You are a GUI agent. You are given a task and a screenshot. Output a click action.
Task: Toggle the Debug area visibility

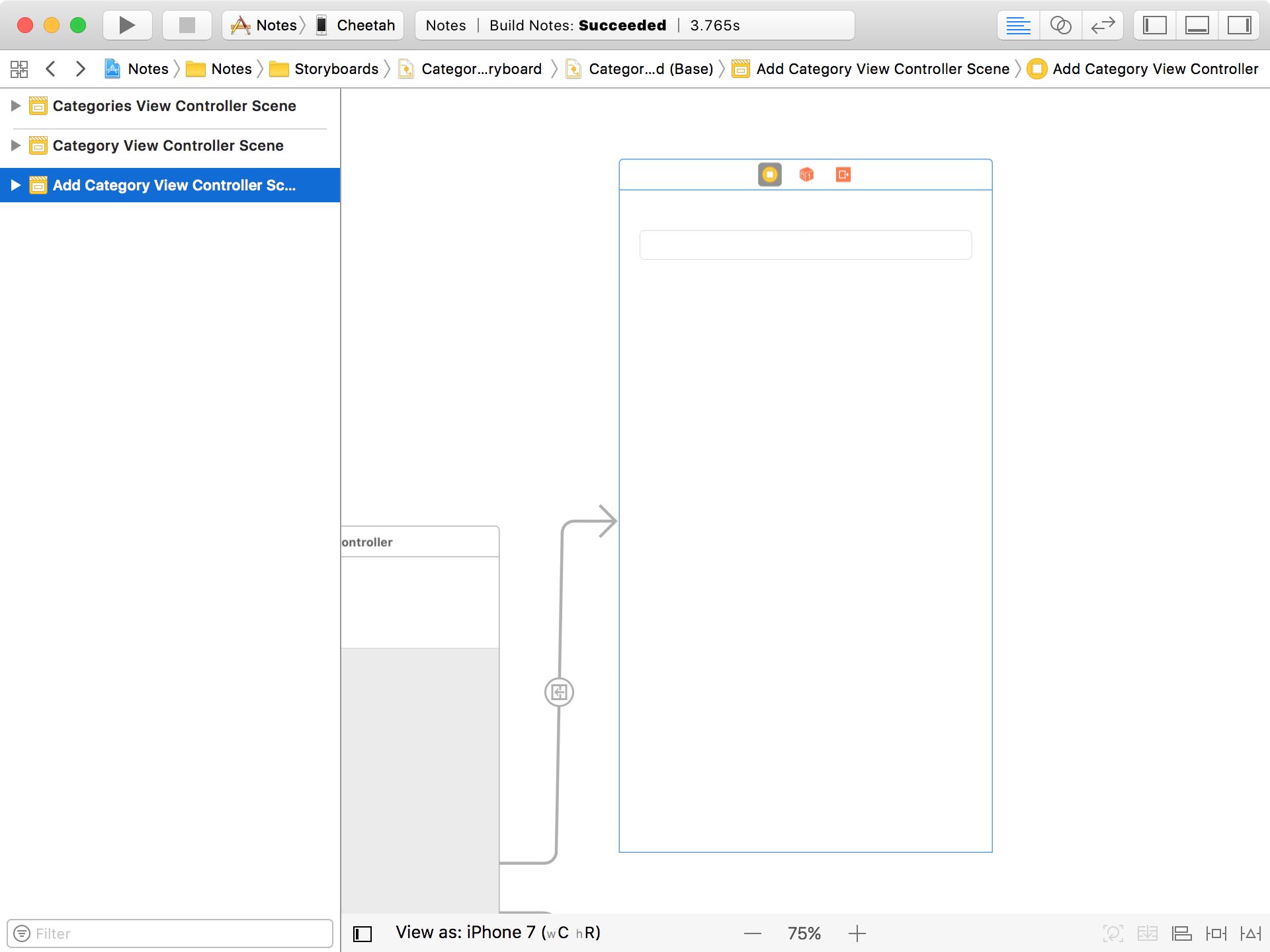coord(1198,25)
